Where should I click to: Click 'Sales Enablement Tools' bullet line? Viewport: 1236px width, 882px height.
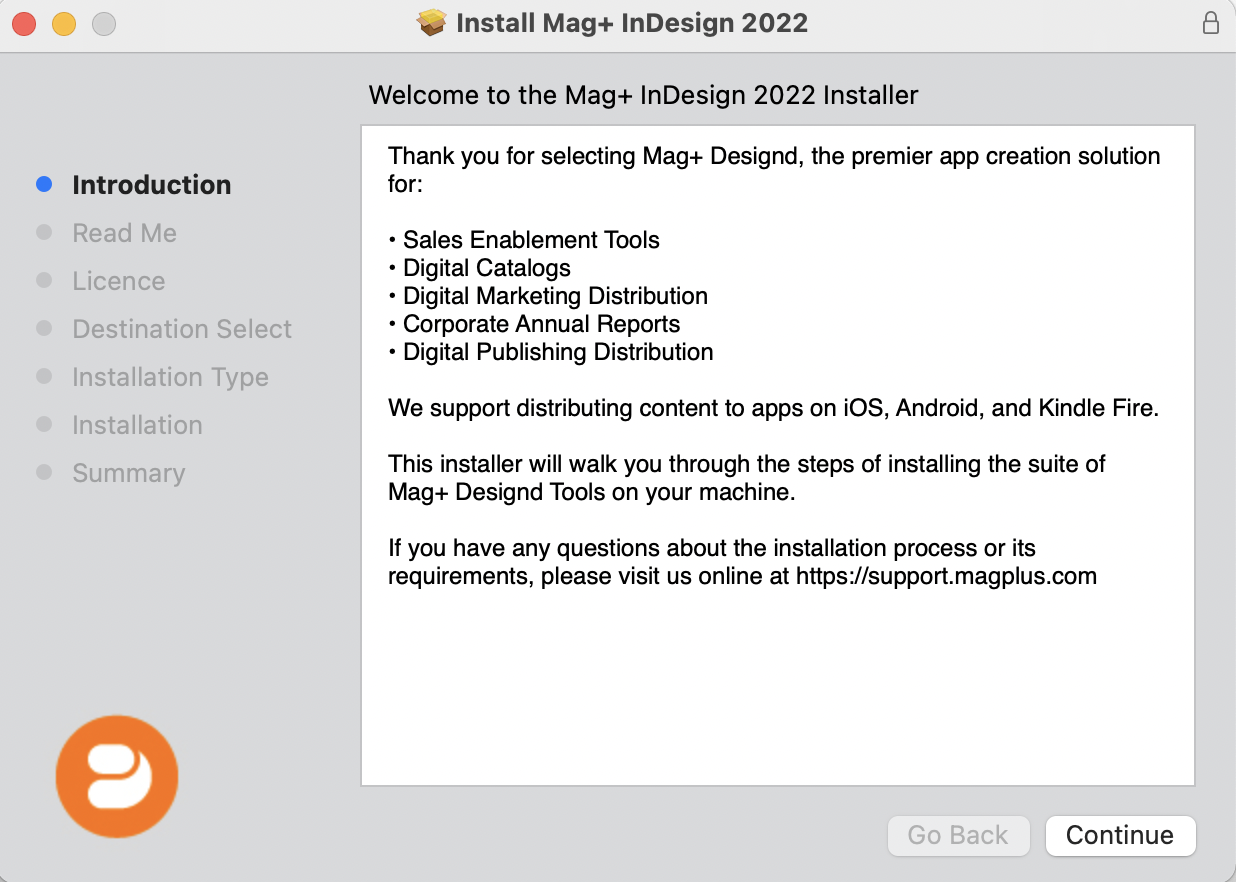524,240
